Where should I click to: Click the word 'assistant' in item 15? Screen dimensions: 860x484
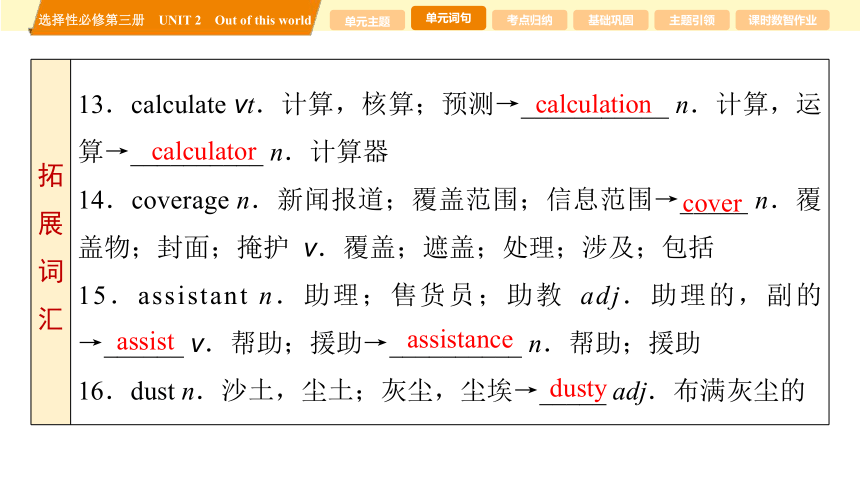[x=193, y=296]
